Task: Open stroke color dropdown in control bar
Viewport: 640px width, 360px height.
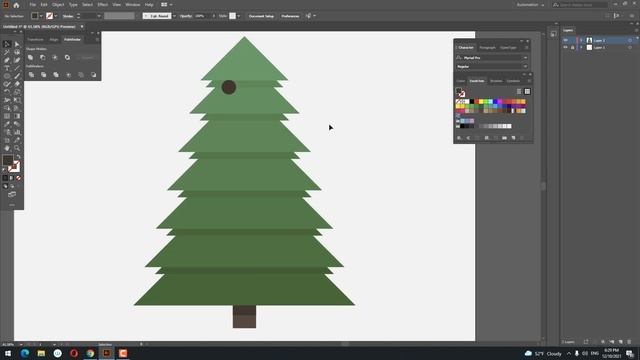Action: click(x=56, y=16)
